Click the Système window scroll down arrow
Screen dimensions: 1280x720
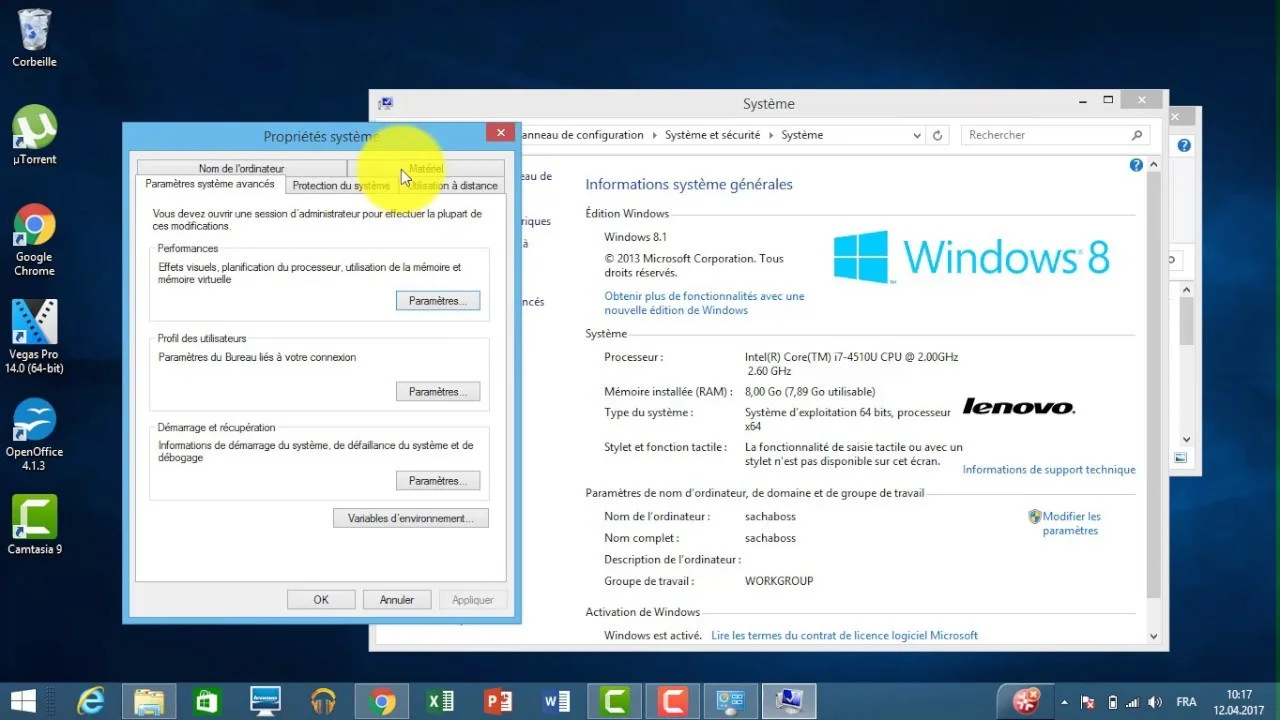tap(1153, 635)
